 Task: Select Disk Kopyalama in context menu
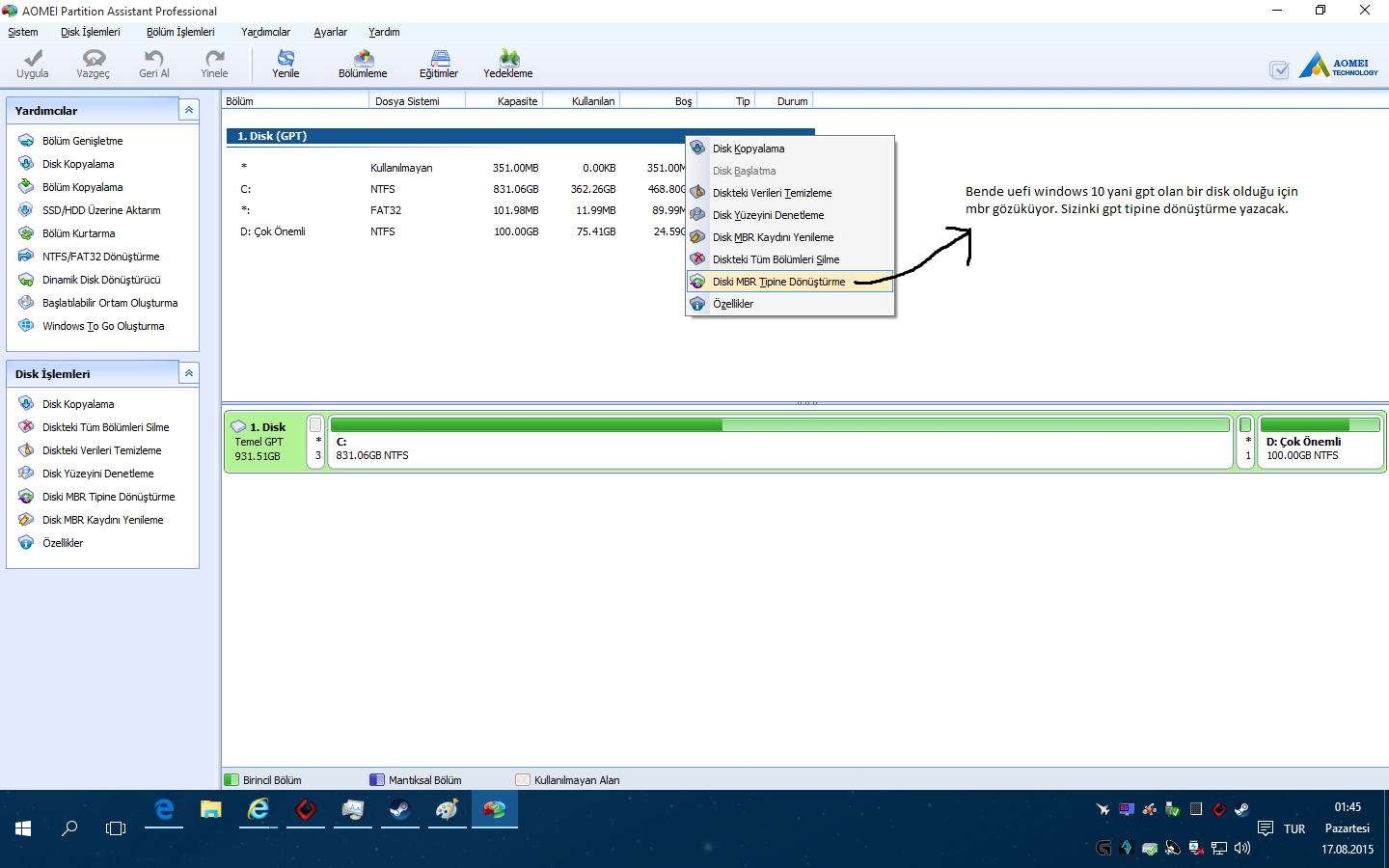tap(790, 149)
